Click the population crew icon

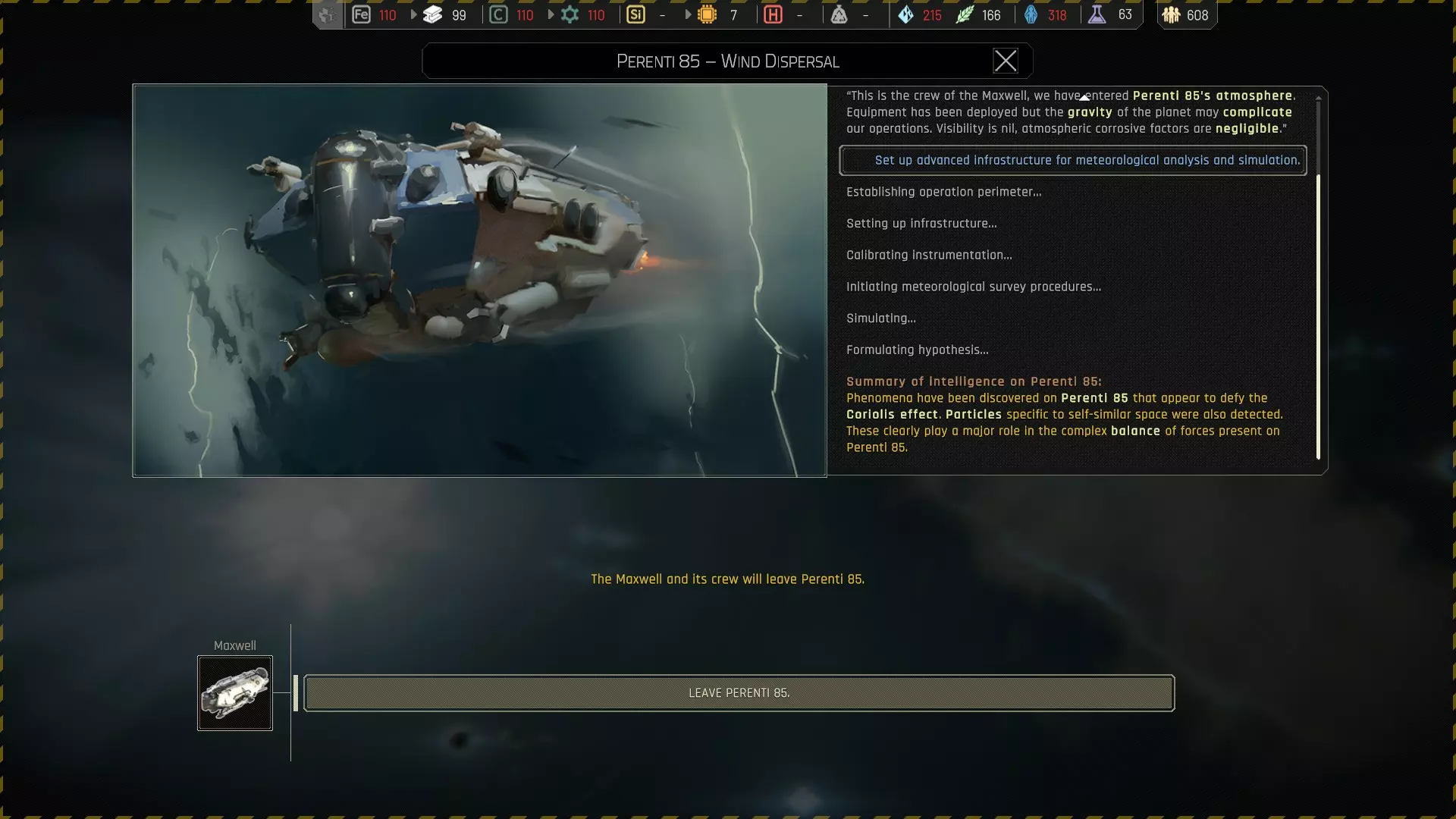click(x=1171, y=14)
